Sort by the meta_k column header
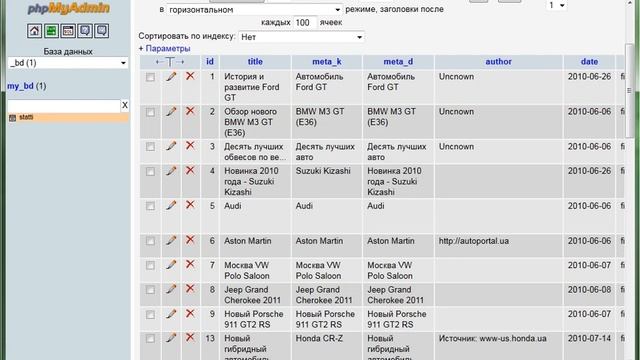The width and height of the screenshot is (640, 360). pyautogui.click(x=327, y=62)
